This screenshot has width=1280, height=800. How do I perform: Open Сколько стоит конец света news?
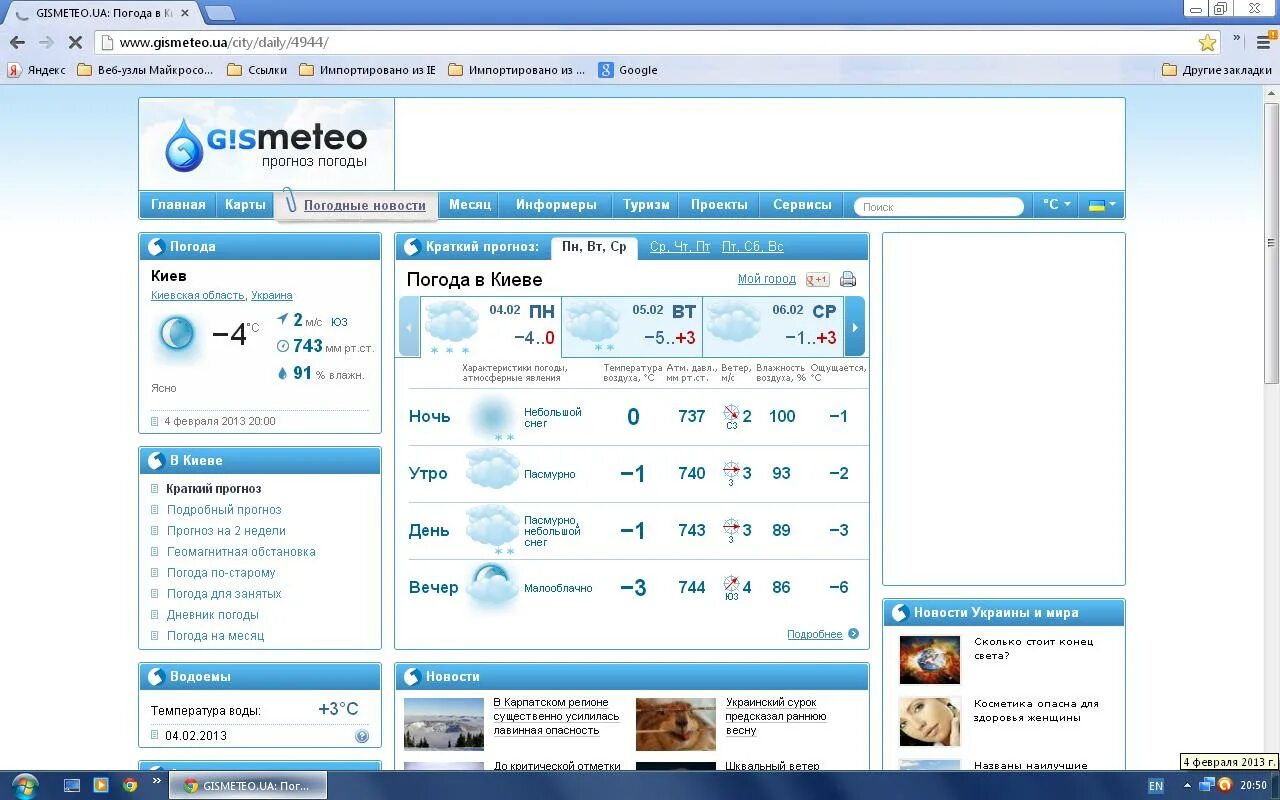coord(1034,648)
